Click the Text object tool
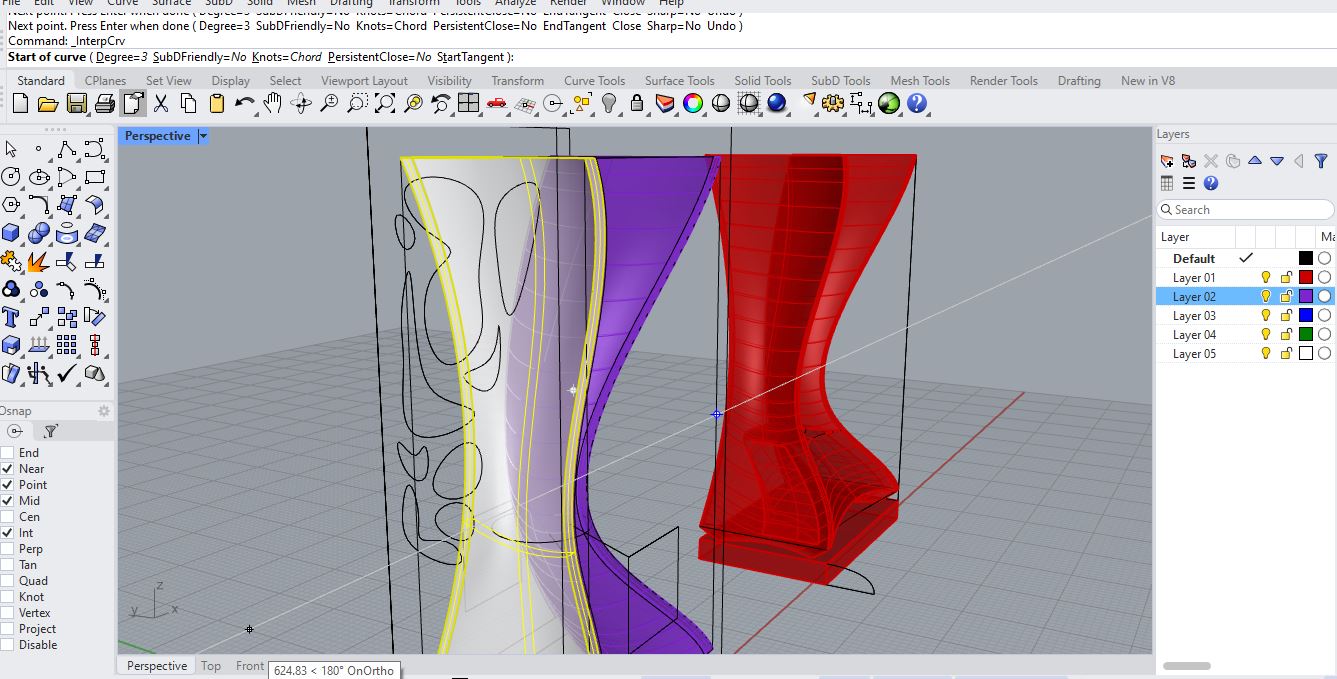This screenshot has height=679, width=1337. click(11, 318)
